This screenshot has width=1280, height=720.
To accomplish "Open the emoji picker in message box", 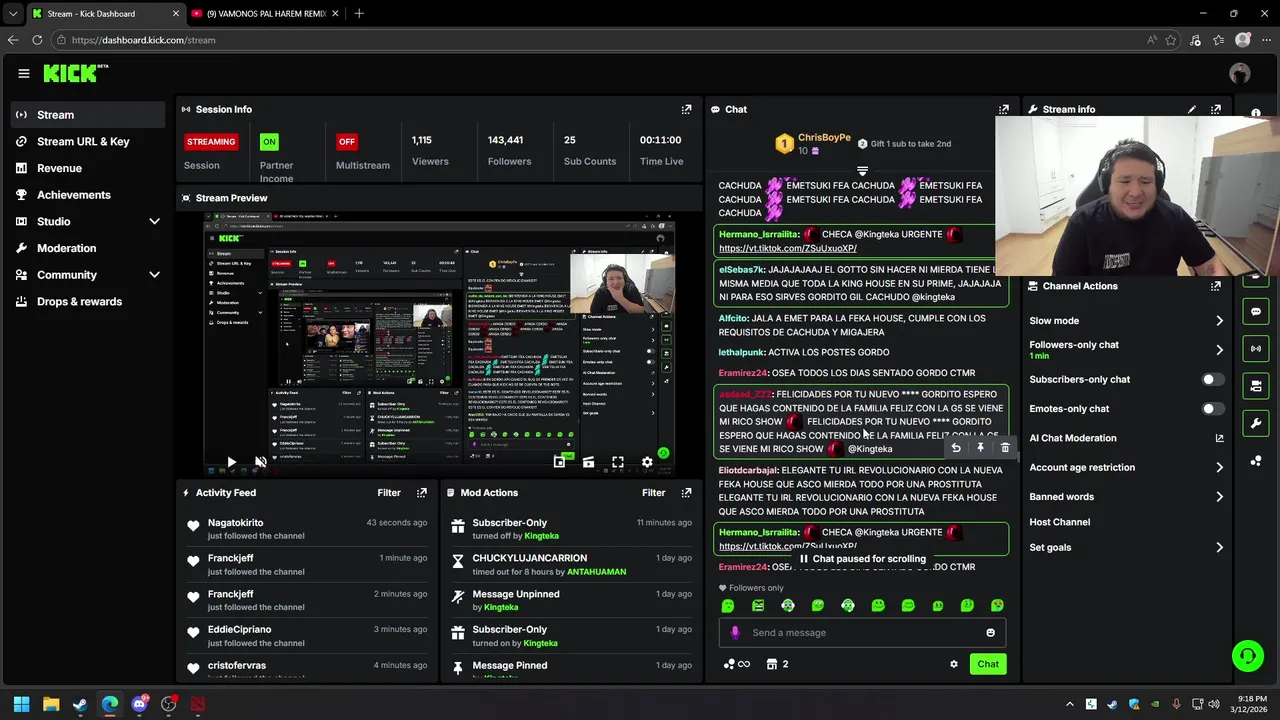I will [x=990, y=632].
